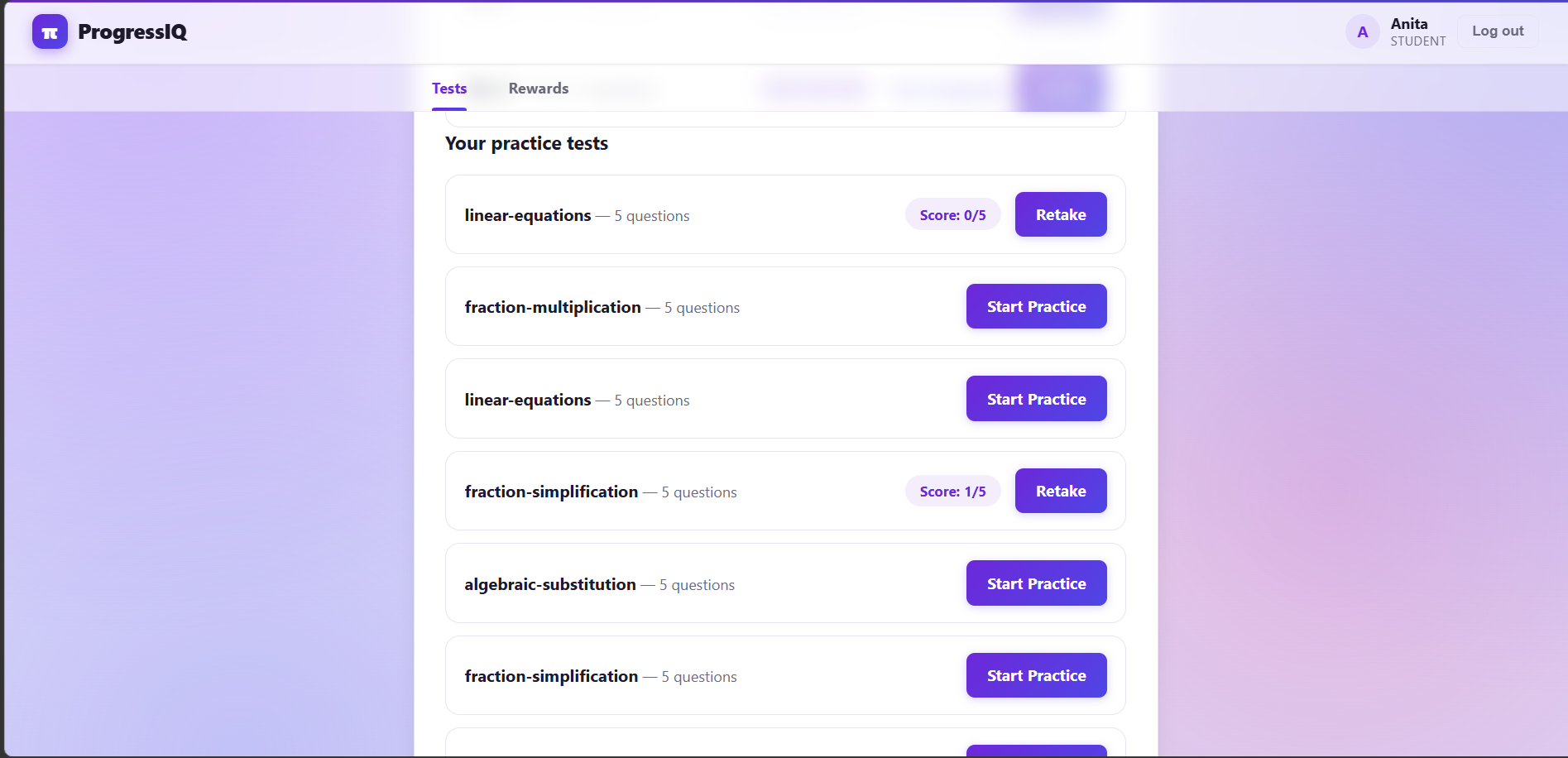Viewport: 1568px width, 758px height.
Task: Select the algebraic-substitution test title
Action: click(x=550, y=584)
